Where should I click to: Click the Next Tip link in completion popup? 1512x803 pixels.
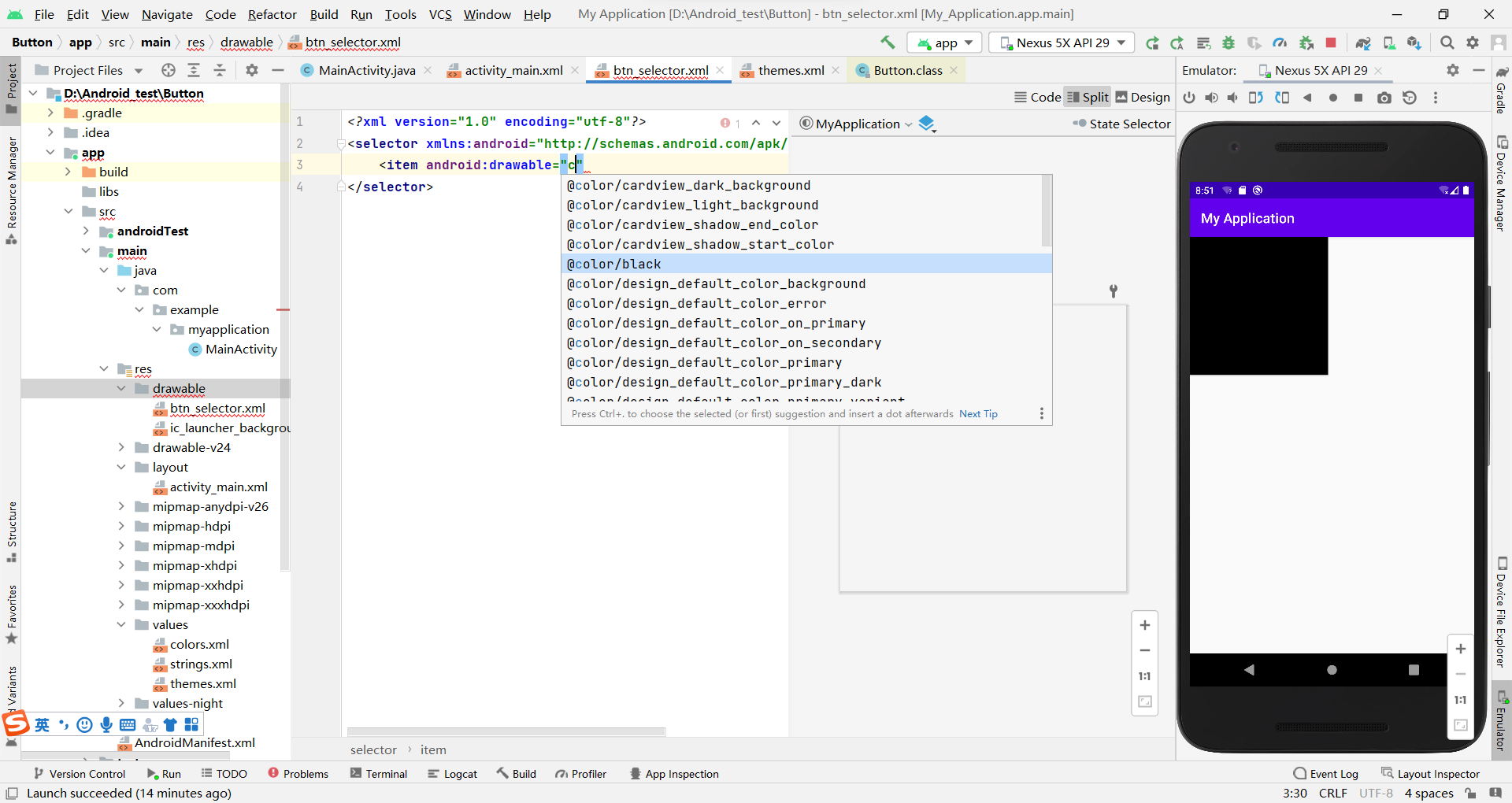[977, 413]
